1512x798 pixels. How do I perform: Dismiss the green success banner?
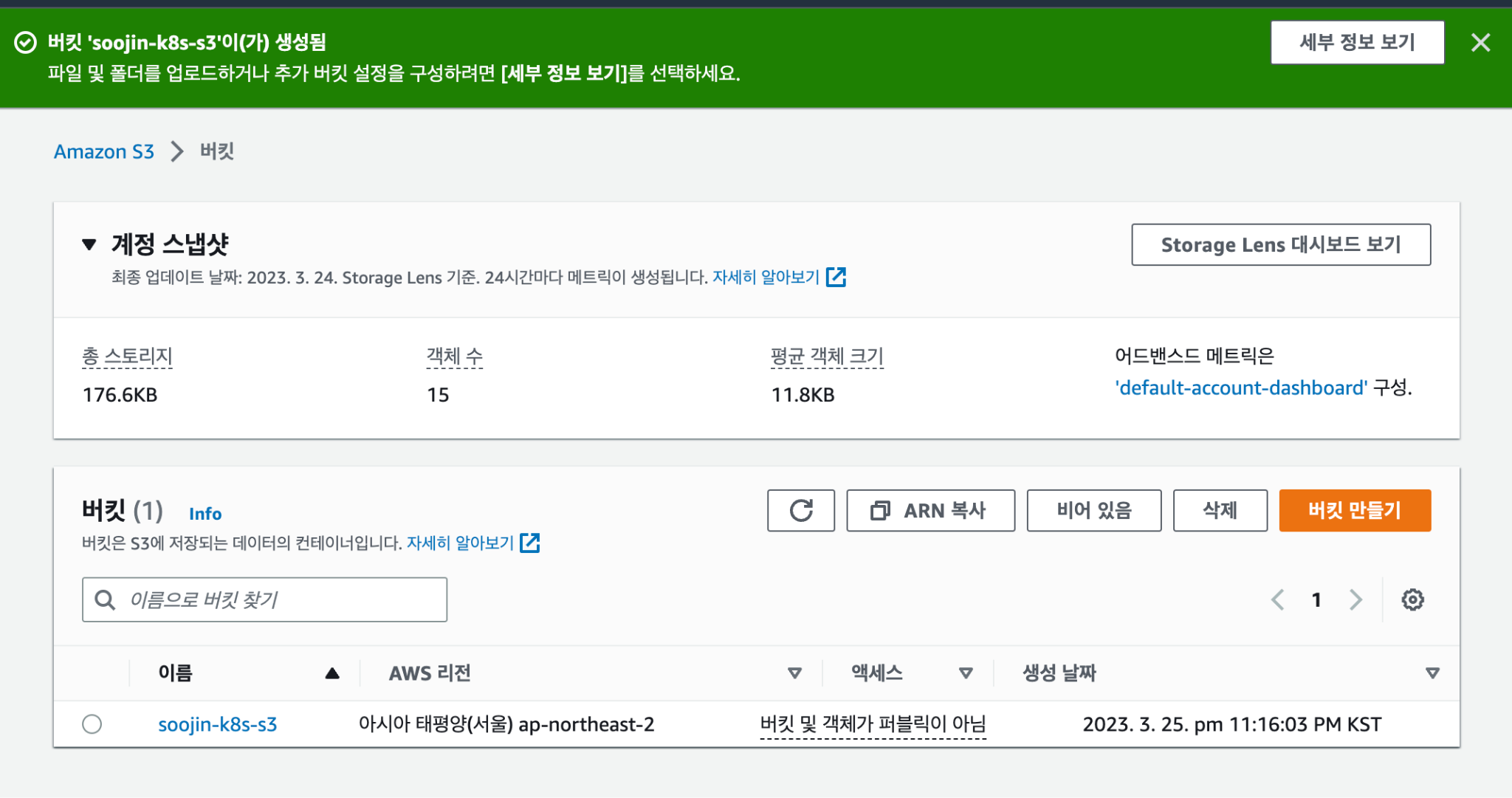1480,43
